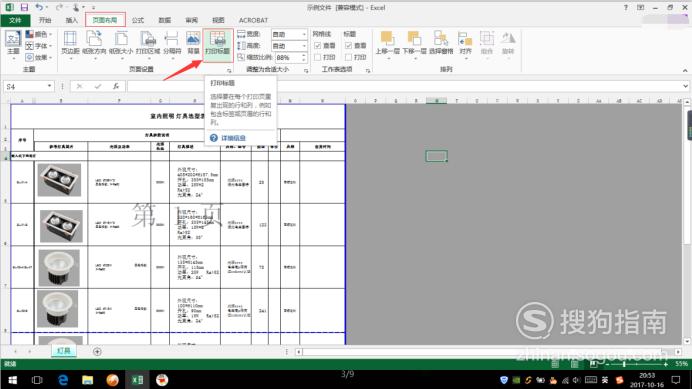
Task: Toggle Gridlines Print (打印) checkbox
Action: [x=317, y=57]
